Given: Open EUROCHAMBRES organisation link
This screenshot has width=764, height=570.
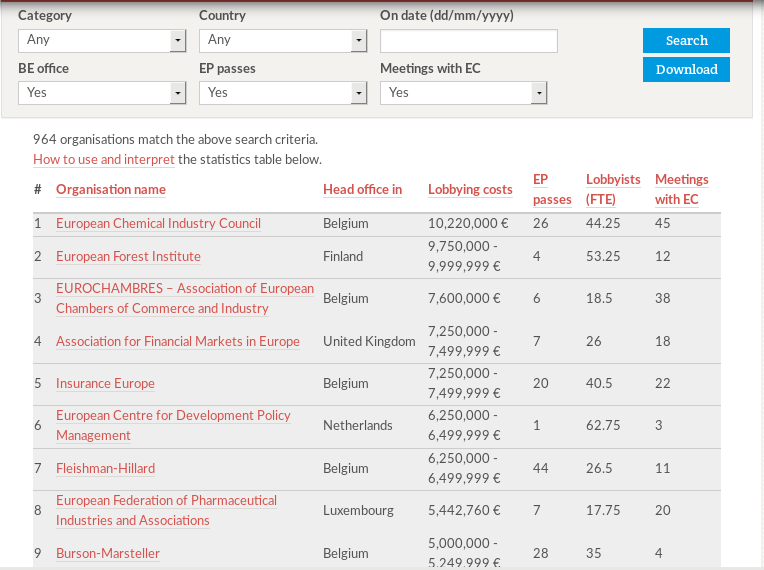Looking at the screenshot, I should click(185, 298).
